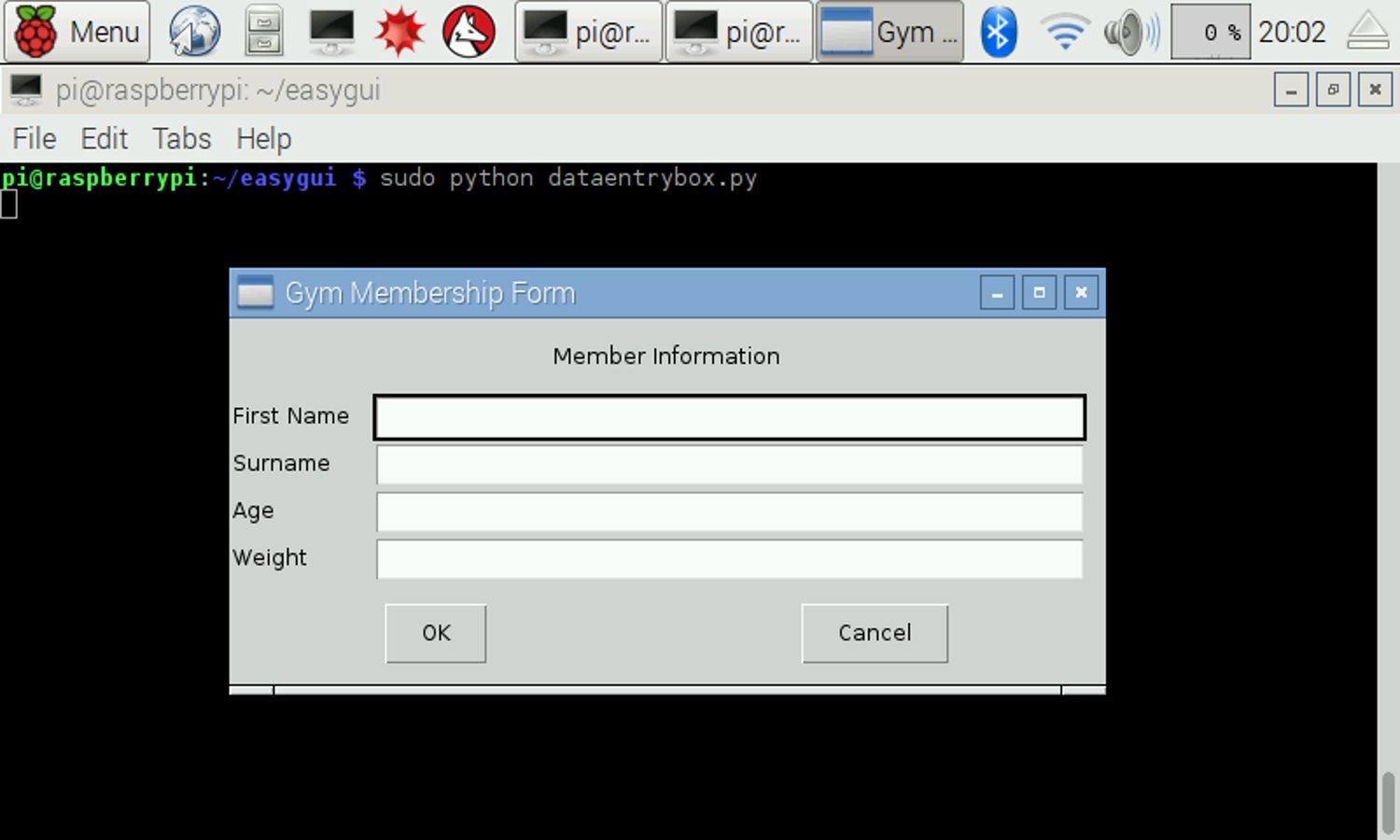Click the 20:02 clock
1400x840 pixels.
click(1292, 32)
